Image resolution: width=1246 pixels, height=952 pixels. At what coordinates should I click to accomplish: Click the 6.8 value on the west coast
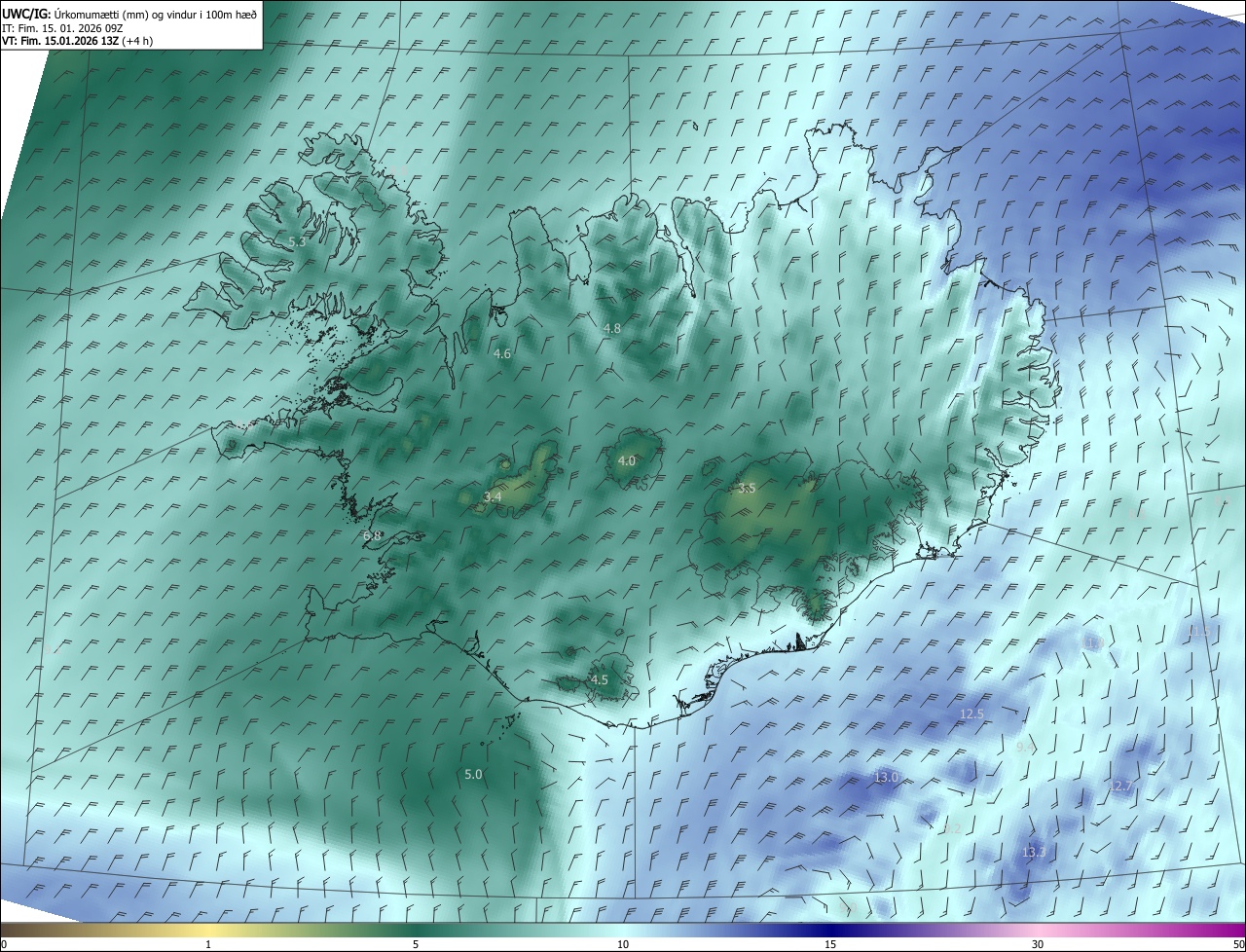click(x=372, y=536)
